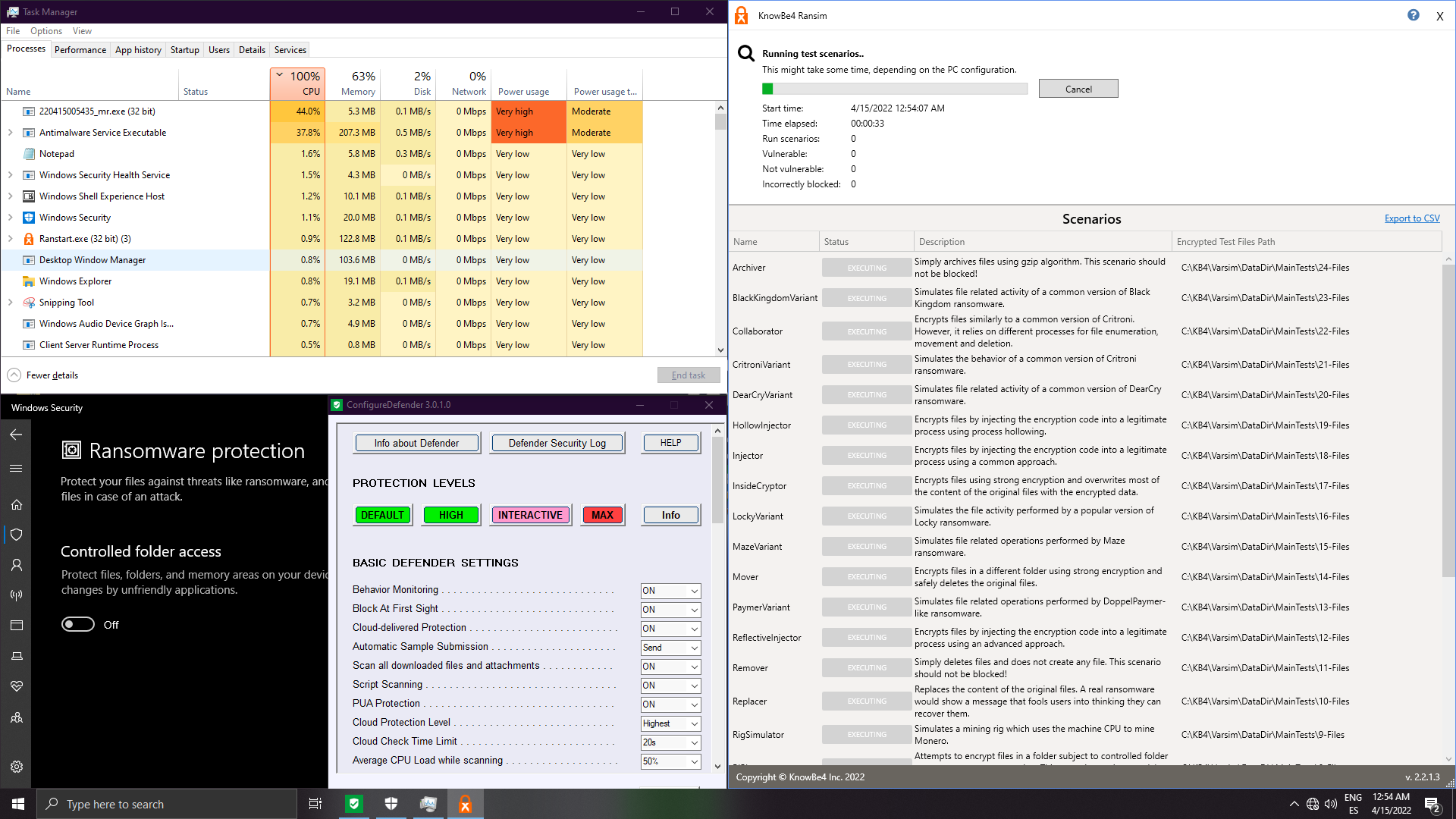Toggle Controlled folder access switch
The width and height of the screenshot is (1456, 819).
[x=78, y=624]
